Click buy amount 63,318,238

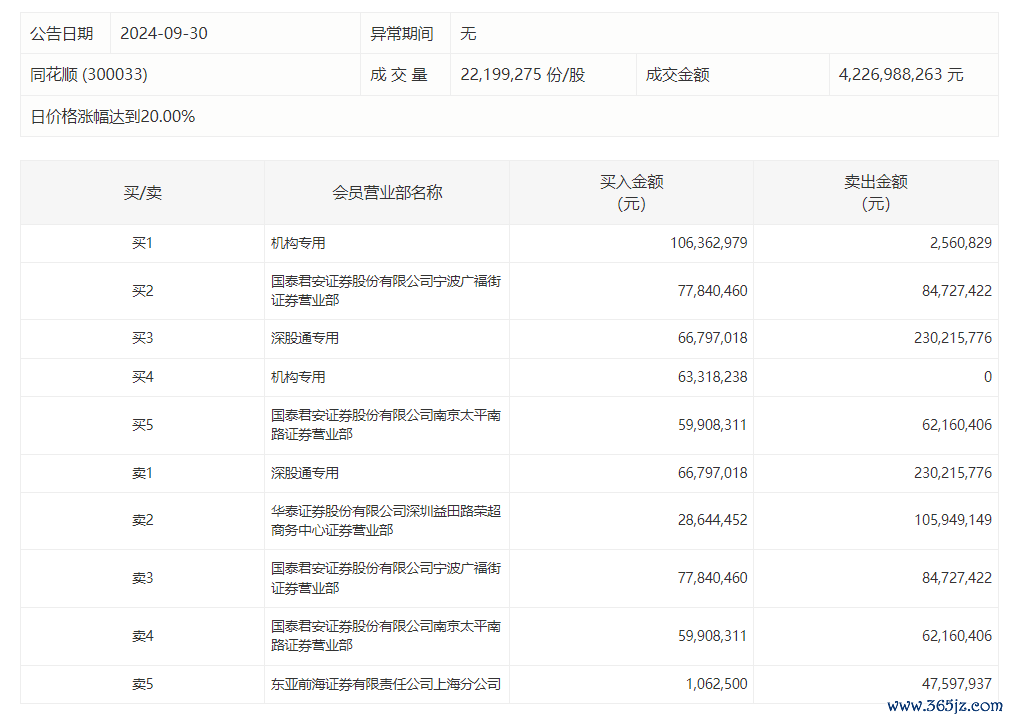[x=712, y=377]
